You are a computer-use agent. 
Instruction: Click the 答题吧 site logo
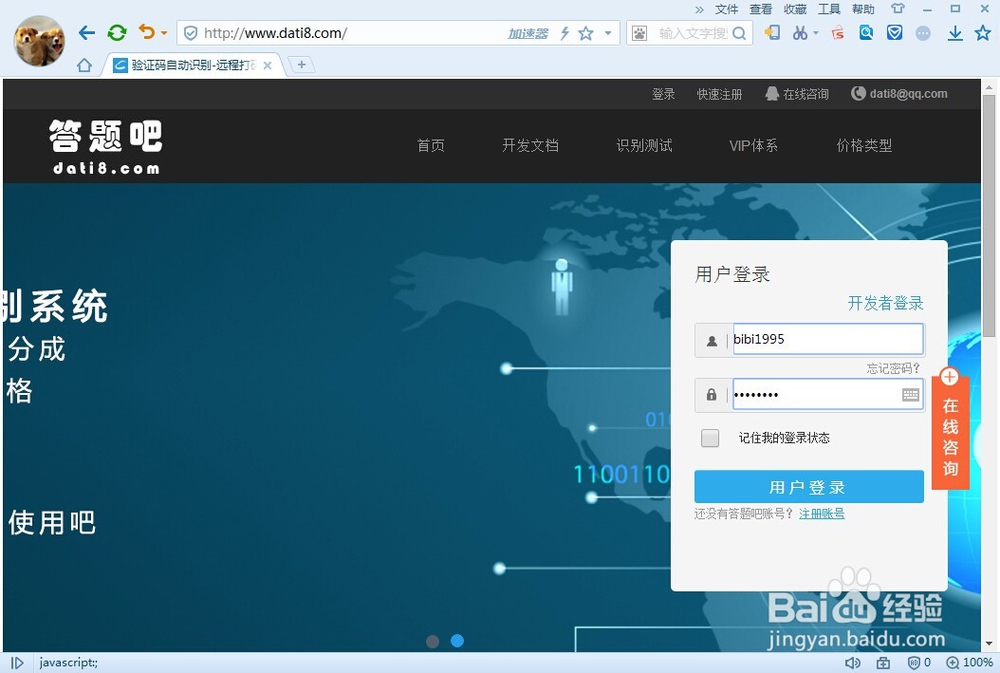click(106, 147)
